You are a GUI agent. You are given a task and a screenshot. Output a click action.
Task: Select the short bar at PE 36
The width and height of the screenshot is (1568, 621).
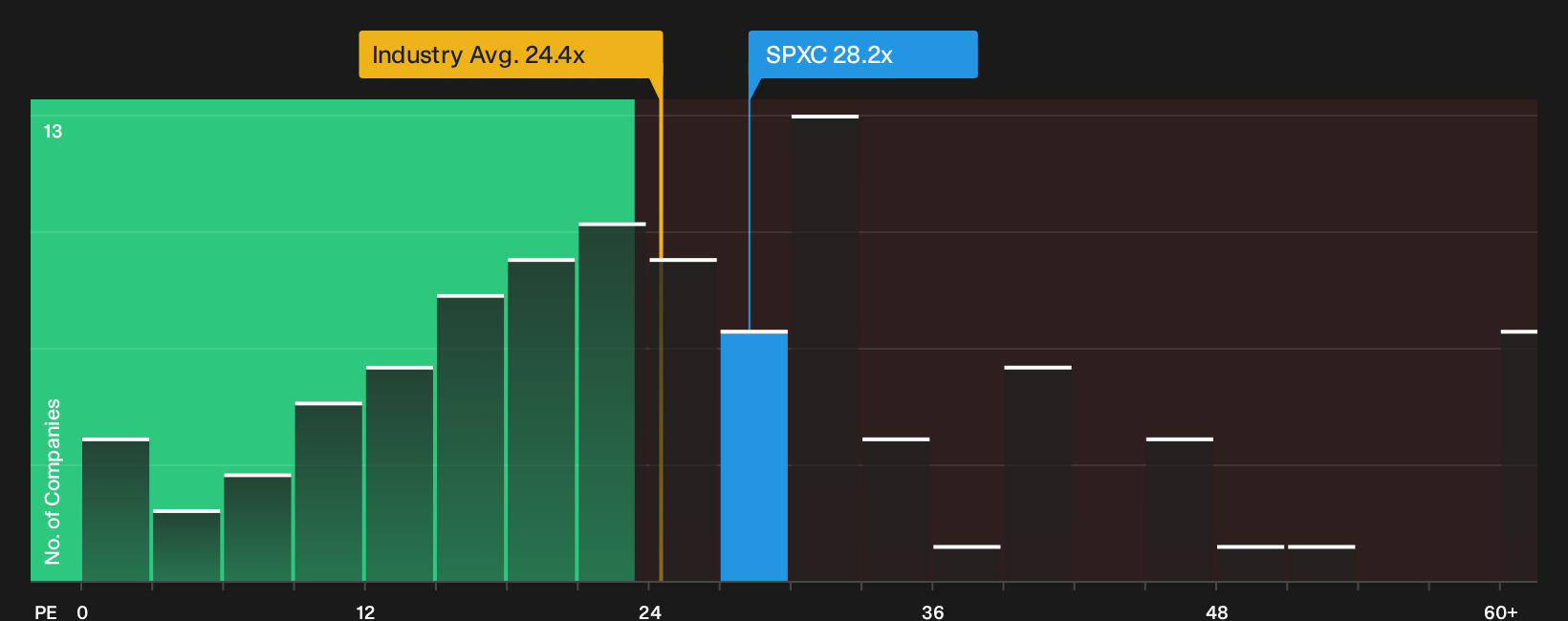coord(967,563)
